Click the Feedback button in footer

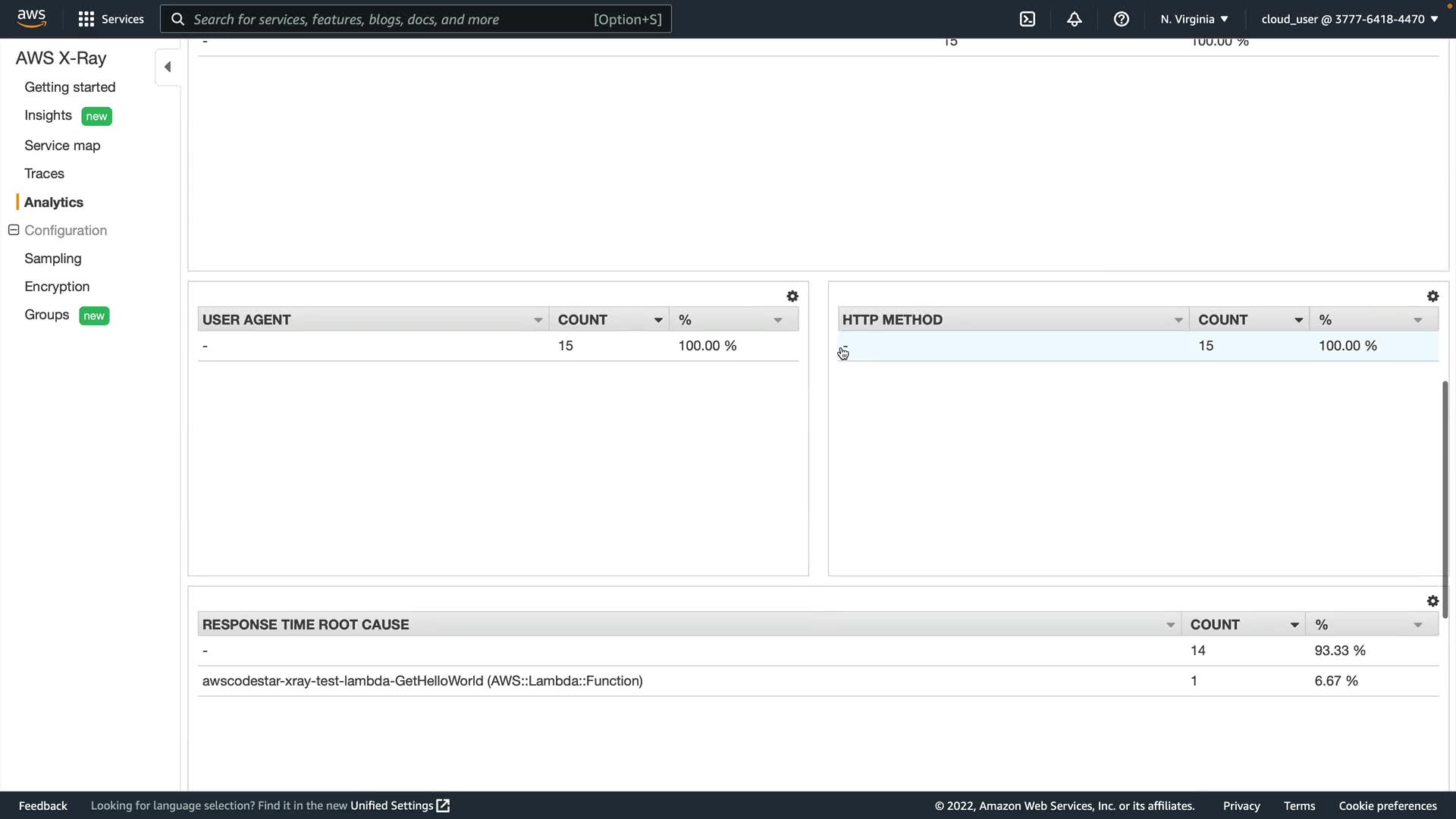[43, 805]
